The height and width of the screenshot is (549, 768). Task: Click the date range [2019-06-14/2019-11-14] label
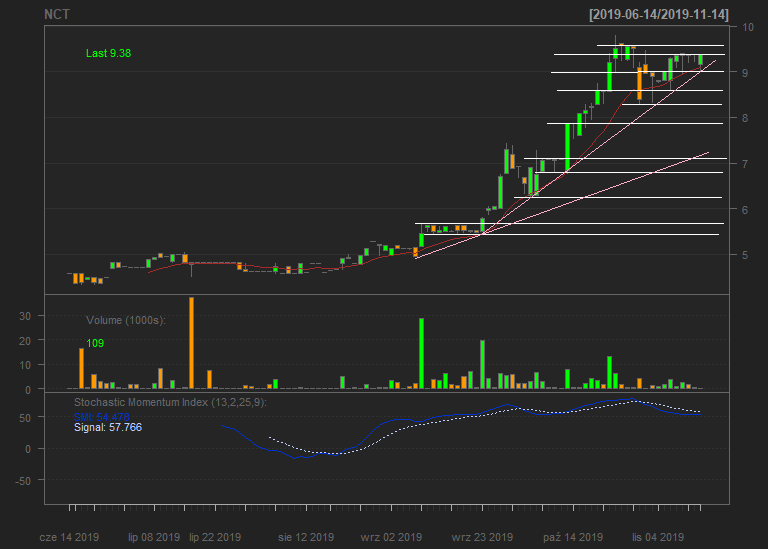(x=659, y=15)
